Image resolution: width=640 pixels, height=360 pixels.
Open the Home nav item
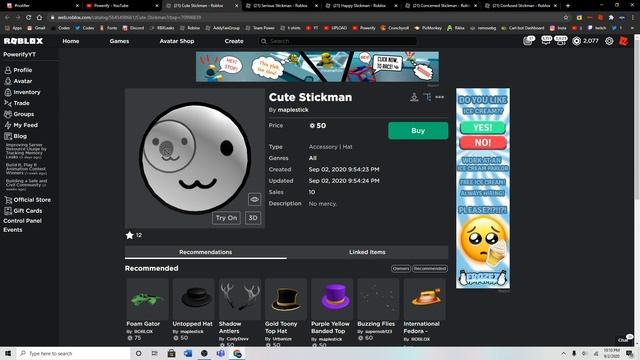pos(71,41)
